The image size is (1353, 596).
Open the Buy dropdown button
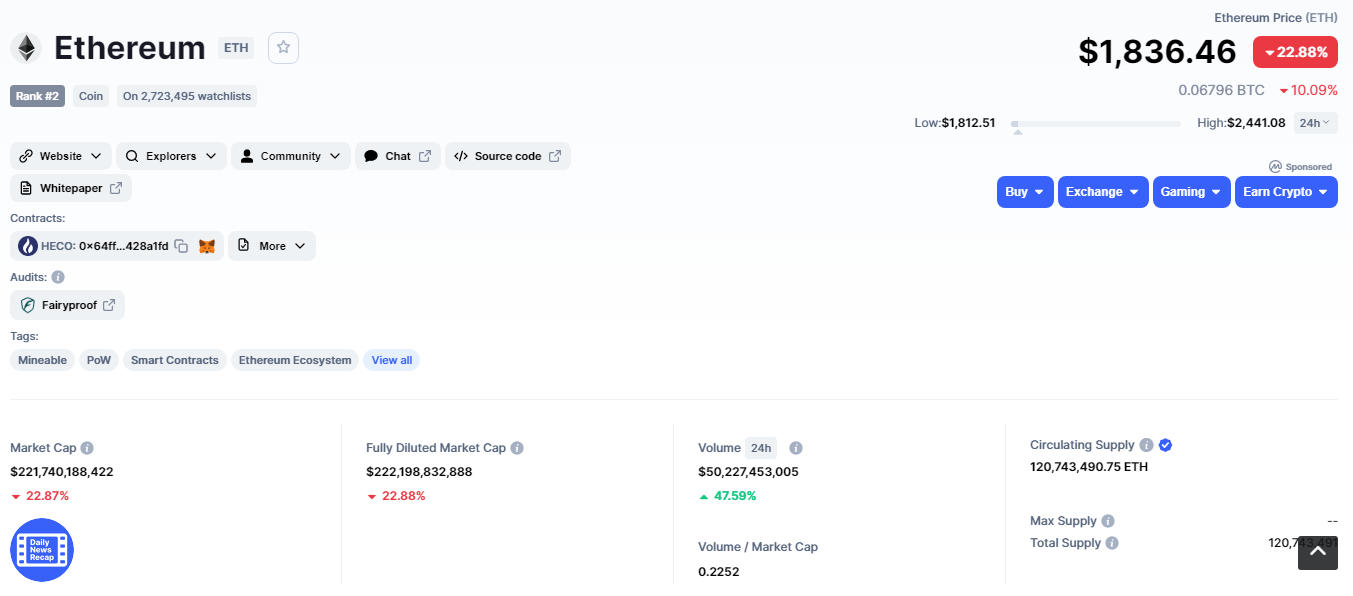(x=1025, y=192)
